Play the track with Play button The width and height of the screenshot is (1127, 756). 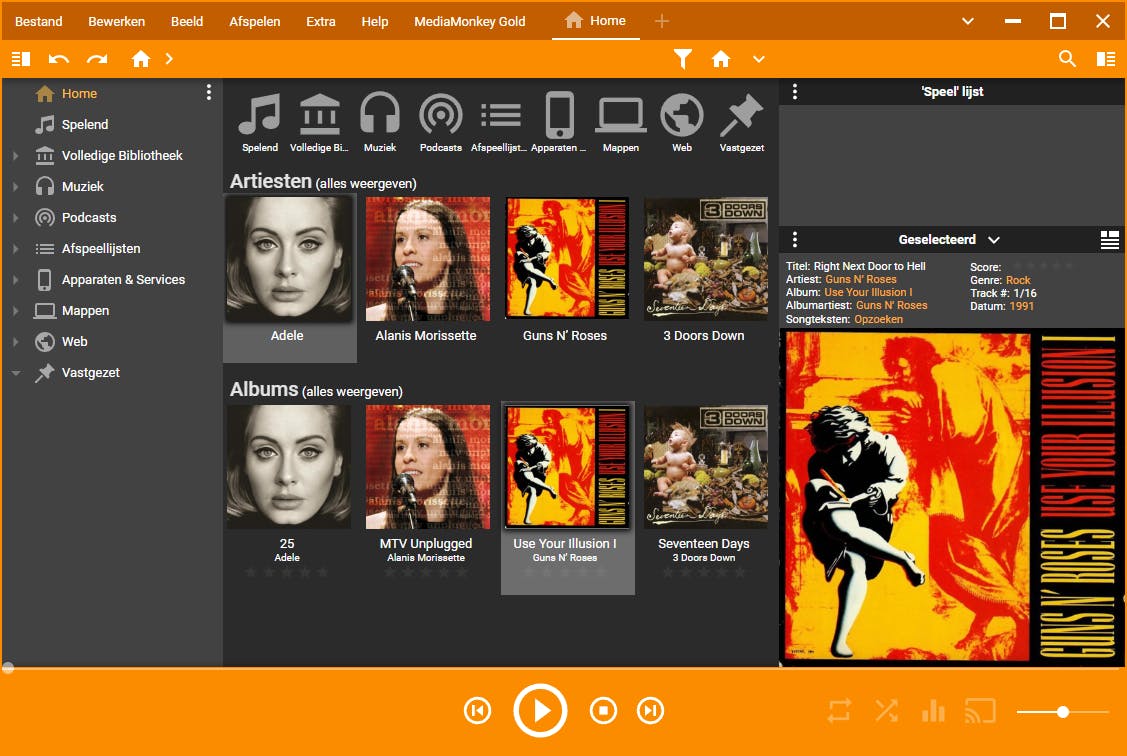point(540,711)
